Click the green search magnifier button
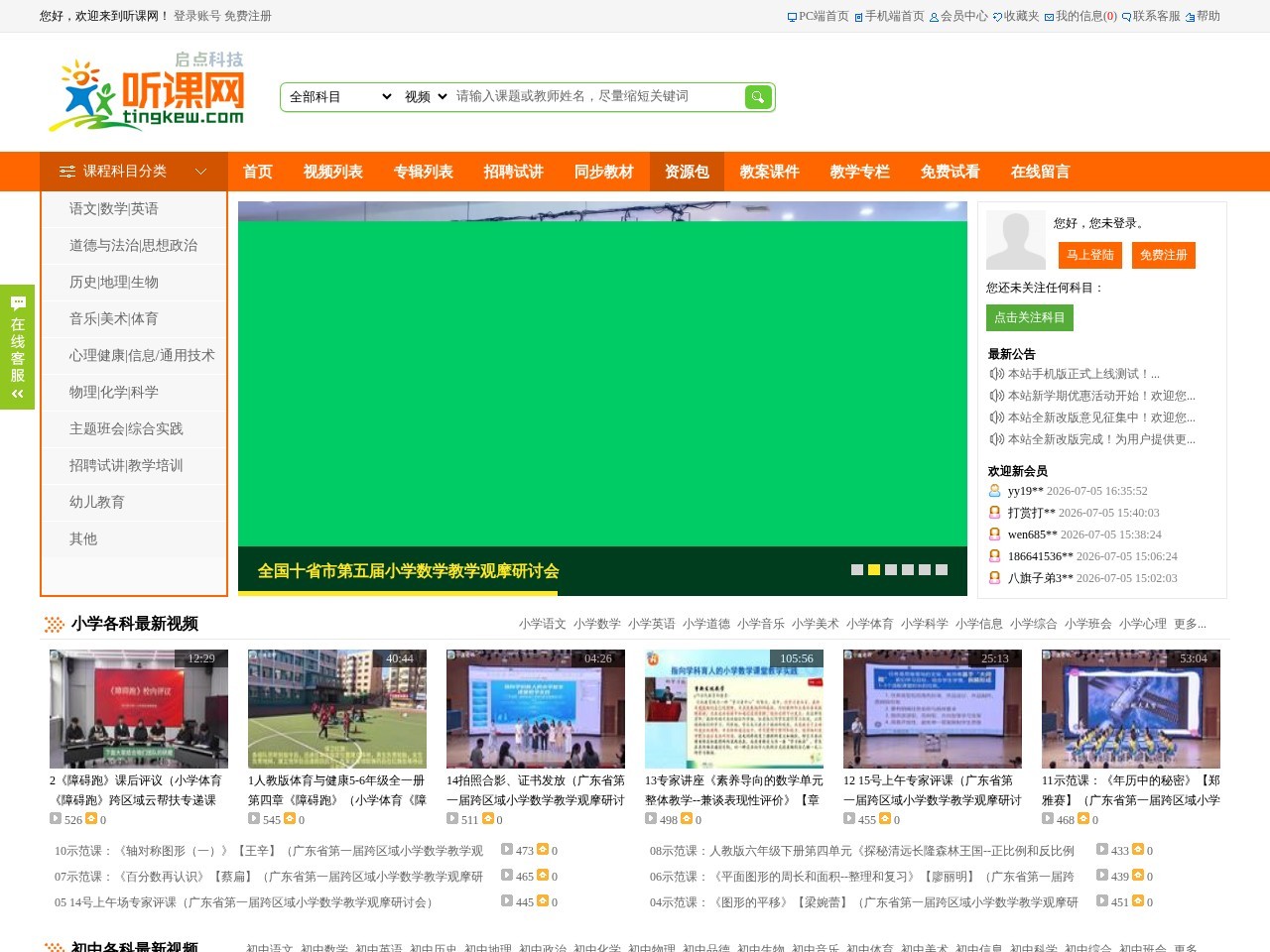 [758, 97]
